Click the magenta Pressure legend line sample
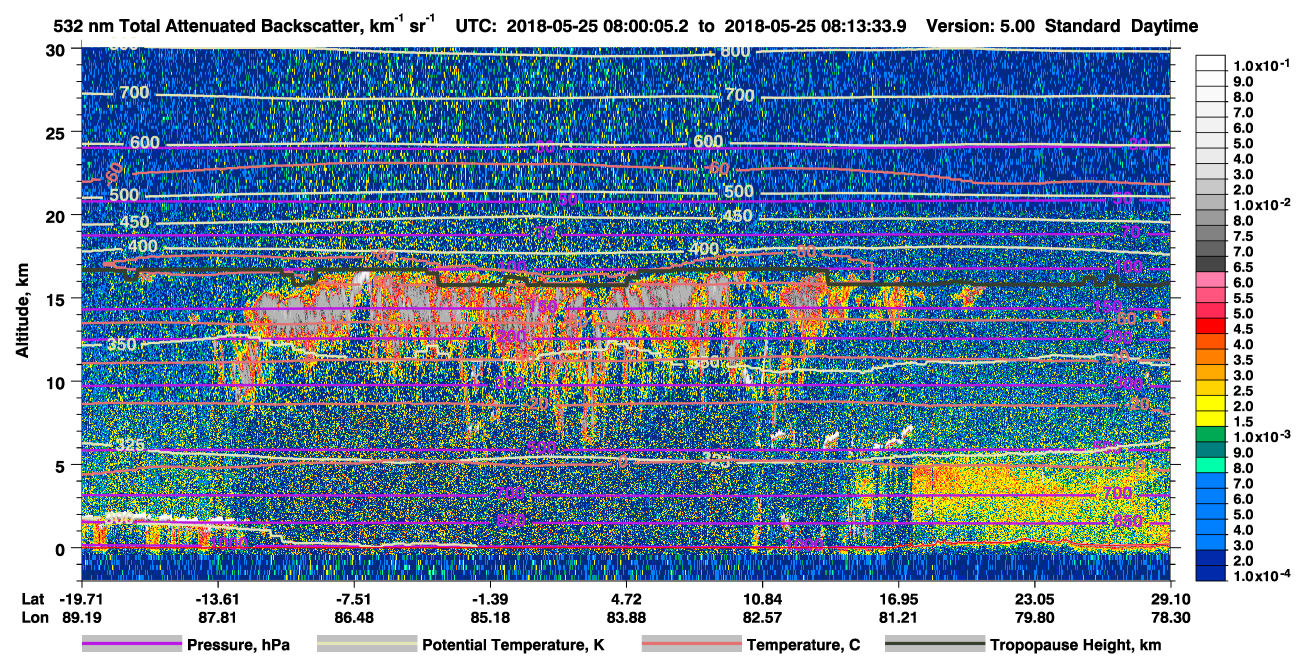The height and width of the screenshot is (667, 1300). (132, 645)
